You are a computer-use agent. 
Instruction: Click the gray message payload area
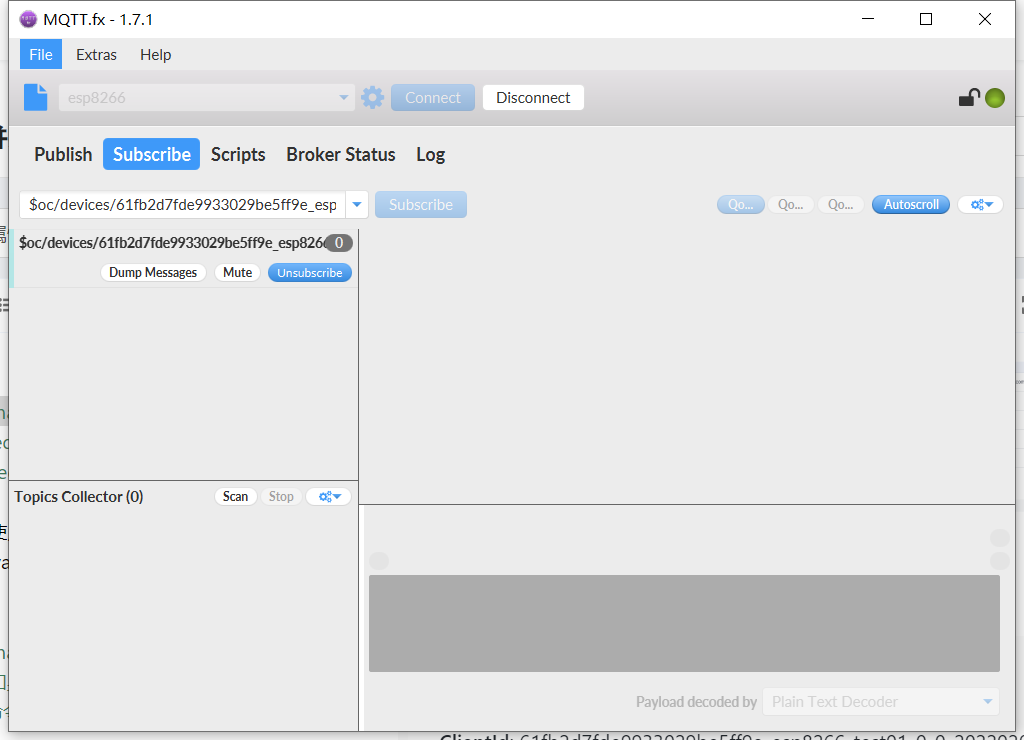(684, 623)
